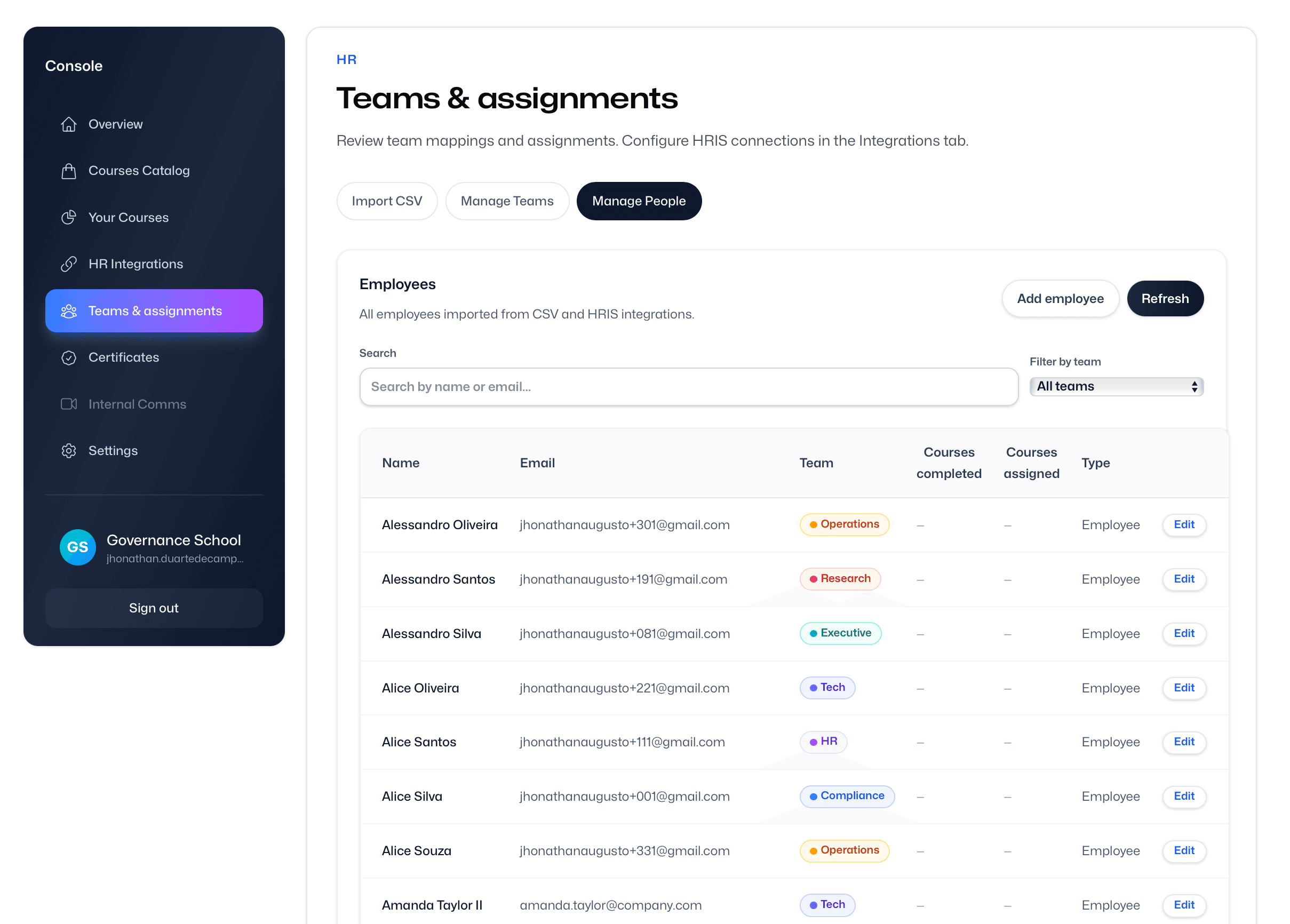Click the HR breadcrumb link
This screenshot has height=924, width=1290.
coord(346,60)
